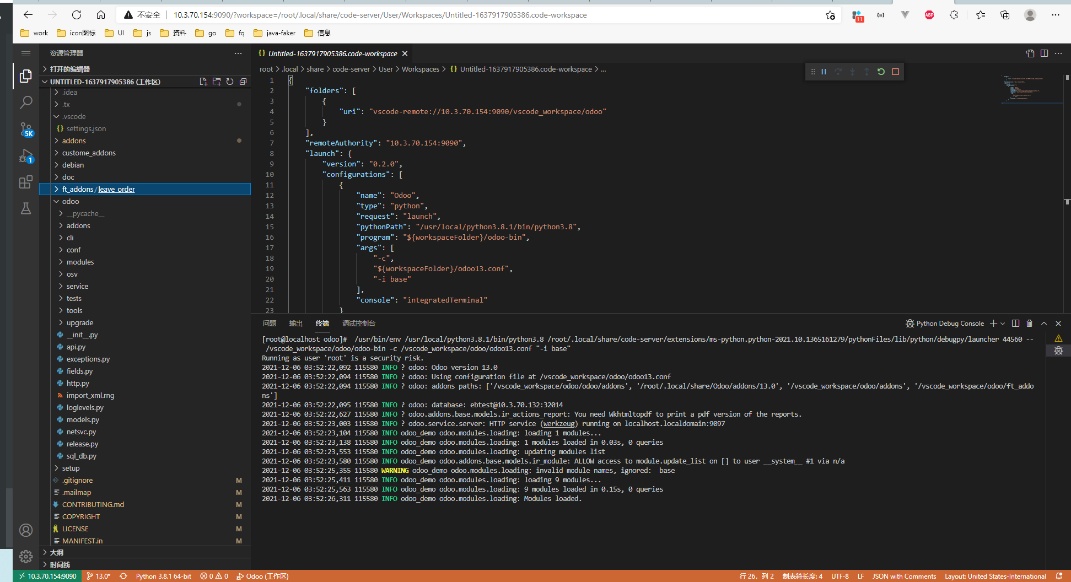Select Python 3.8.1 64-bit interpreter status

pyautogui.click(x=163, y=576)
